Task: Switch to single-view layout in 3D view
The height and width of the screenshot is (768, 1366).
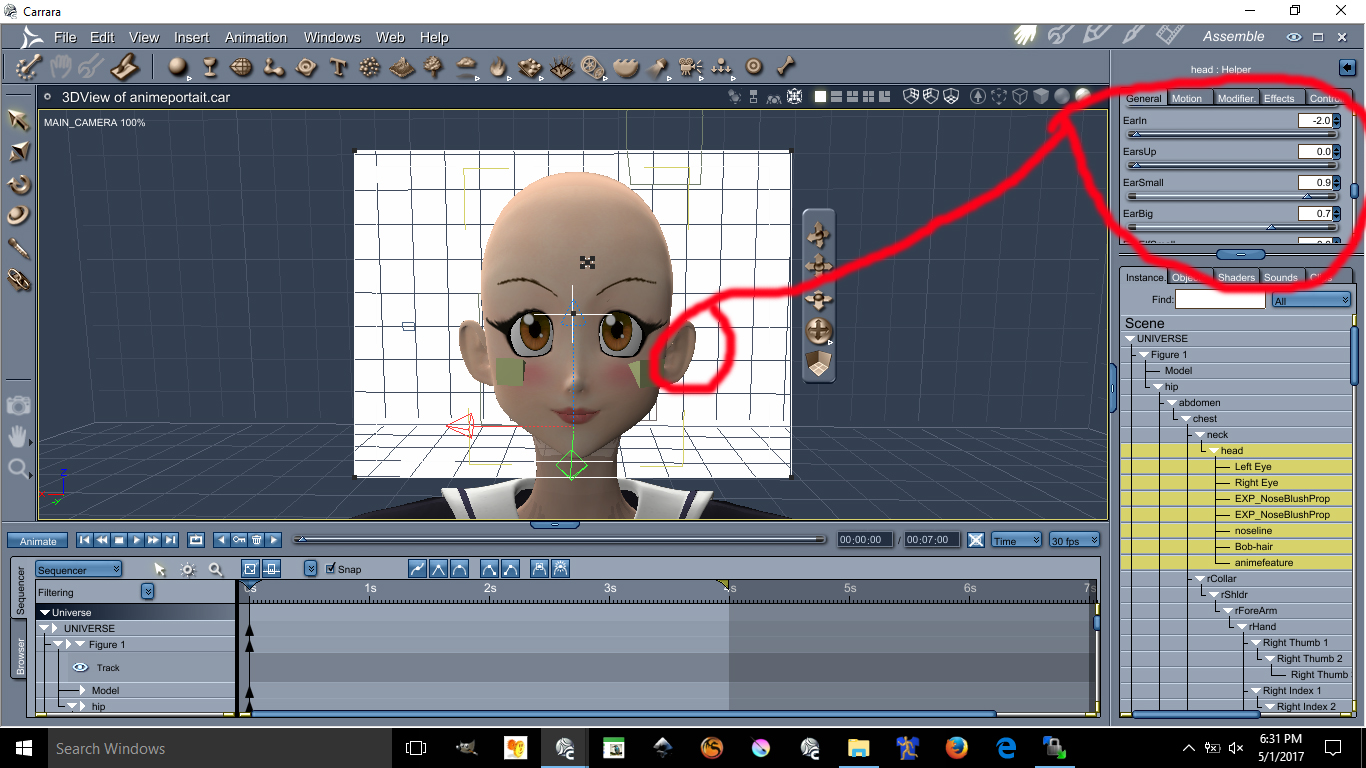Action: (x=820, y=97)
